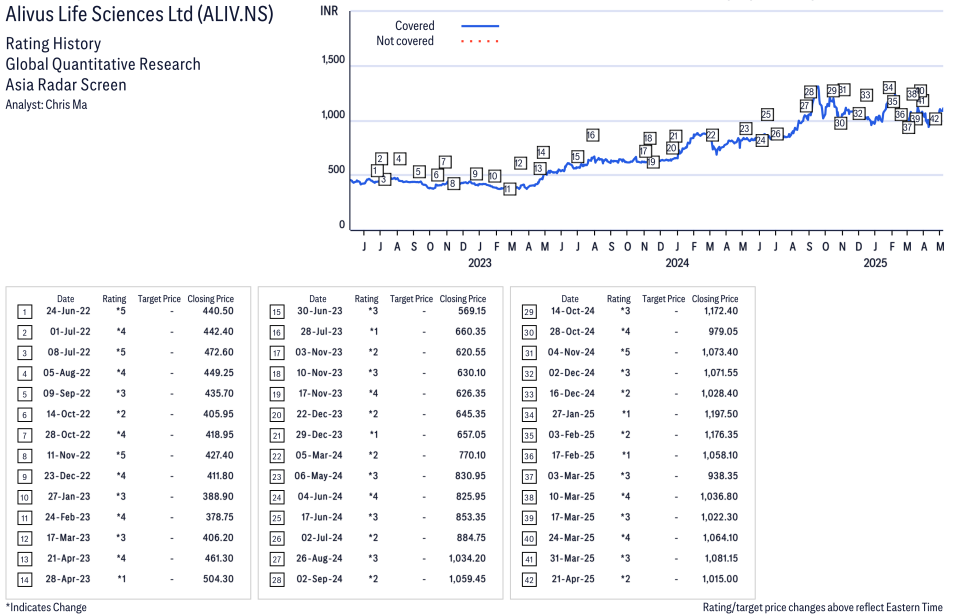
Task: Select the 1,197.50 closing price cell
Action: tap(720, 414)
